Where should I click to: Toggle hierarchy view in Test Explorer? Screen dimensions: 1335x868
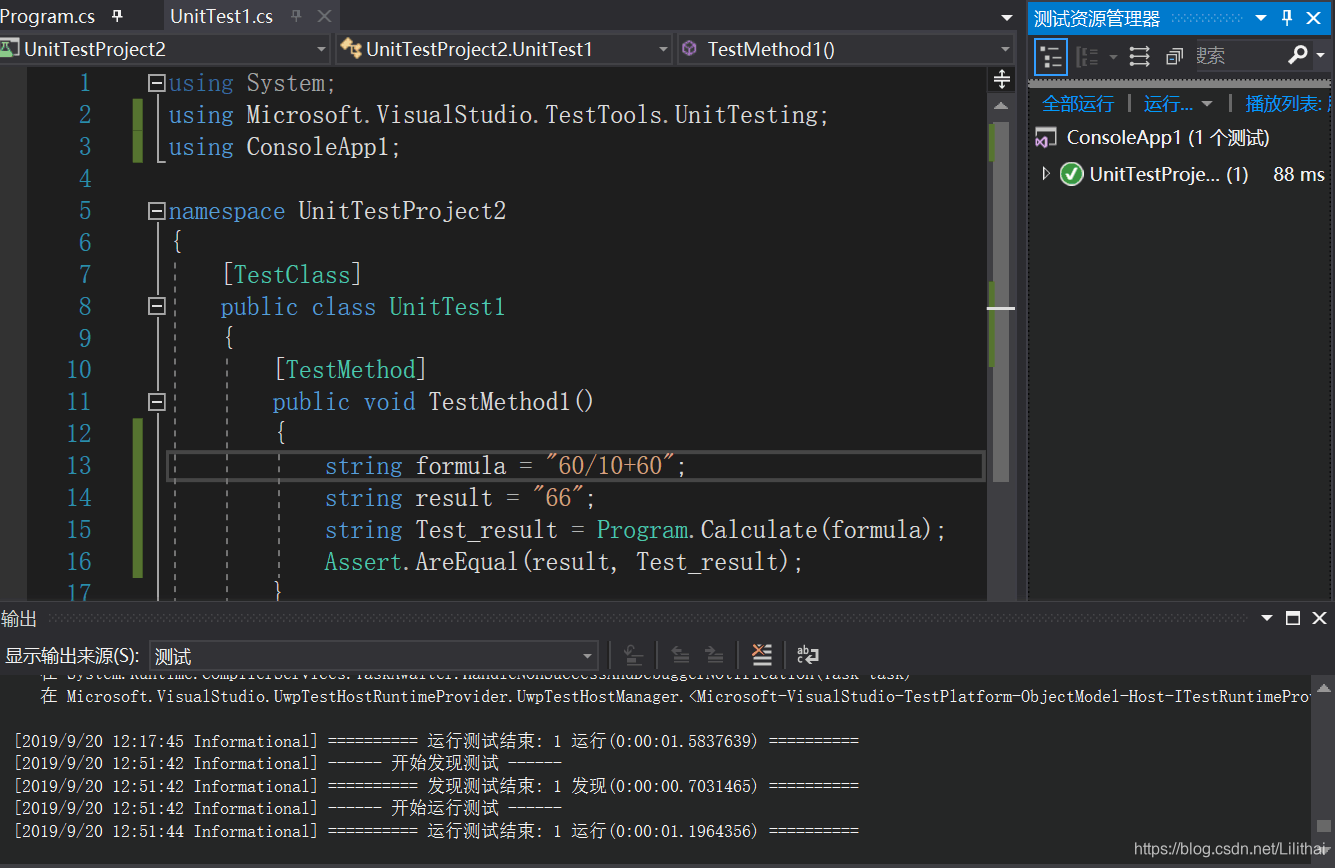[x=1050, y=56]
